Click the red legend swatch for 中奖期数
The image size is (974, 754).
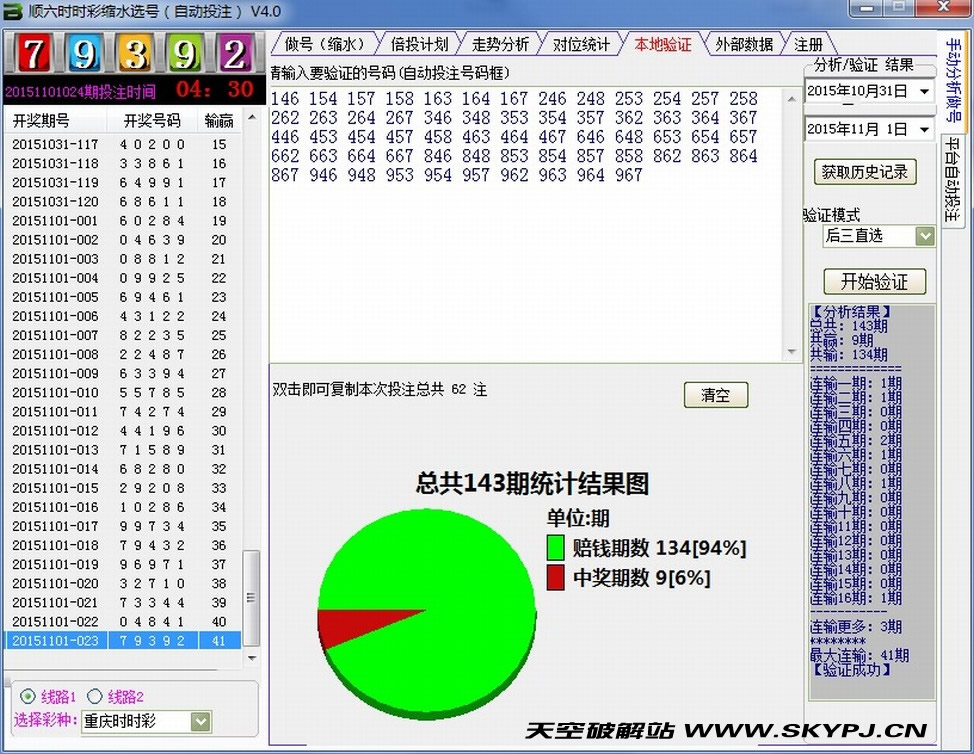556,578
